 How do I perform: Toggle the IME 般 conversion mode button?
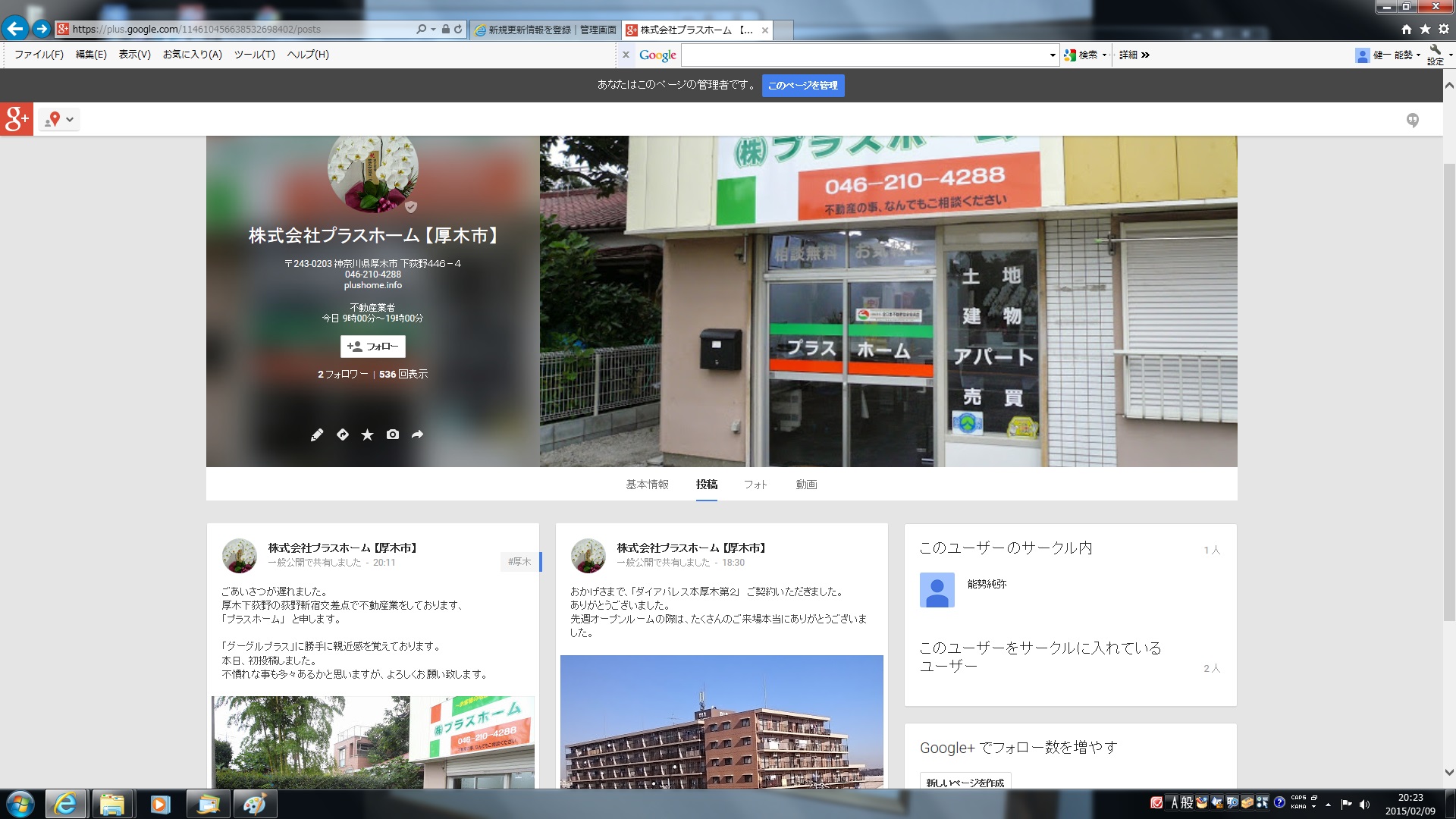click(1188, 802)
